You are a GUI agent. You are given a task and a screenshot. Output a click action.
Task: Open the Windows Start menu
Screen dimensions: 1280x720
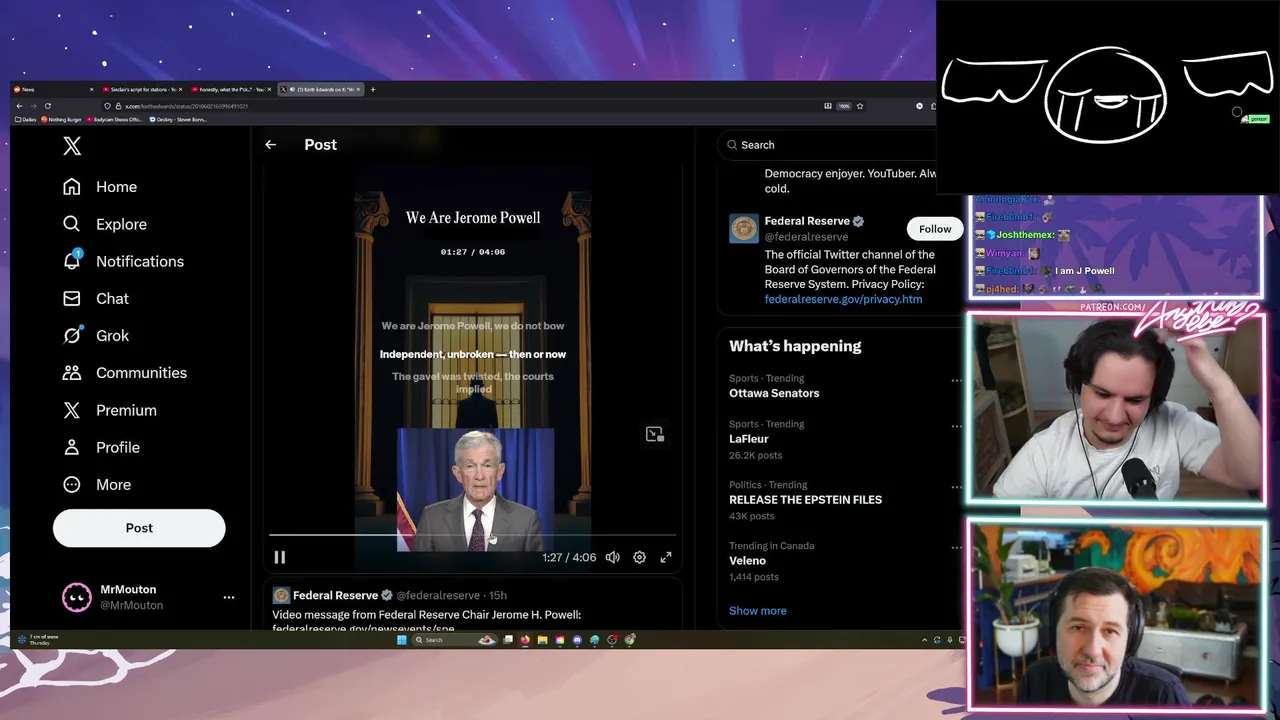pos(401,640)
